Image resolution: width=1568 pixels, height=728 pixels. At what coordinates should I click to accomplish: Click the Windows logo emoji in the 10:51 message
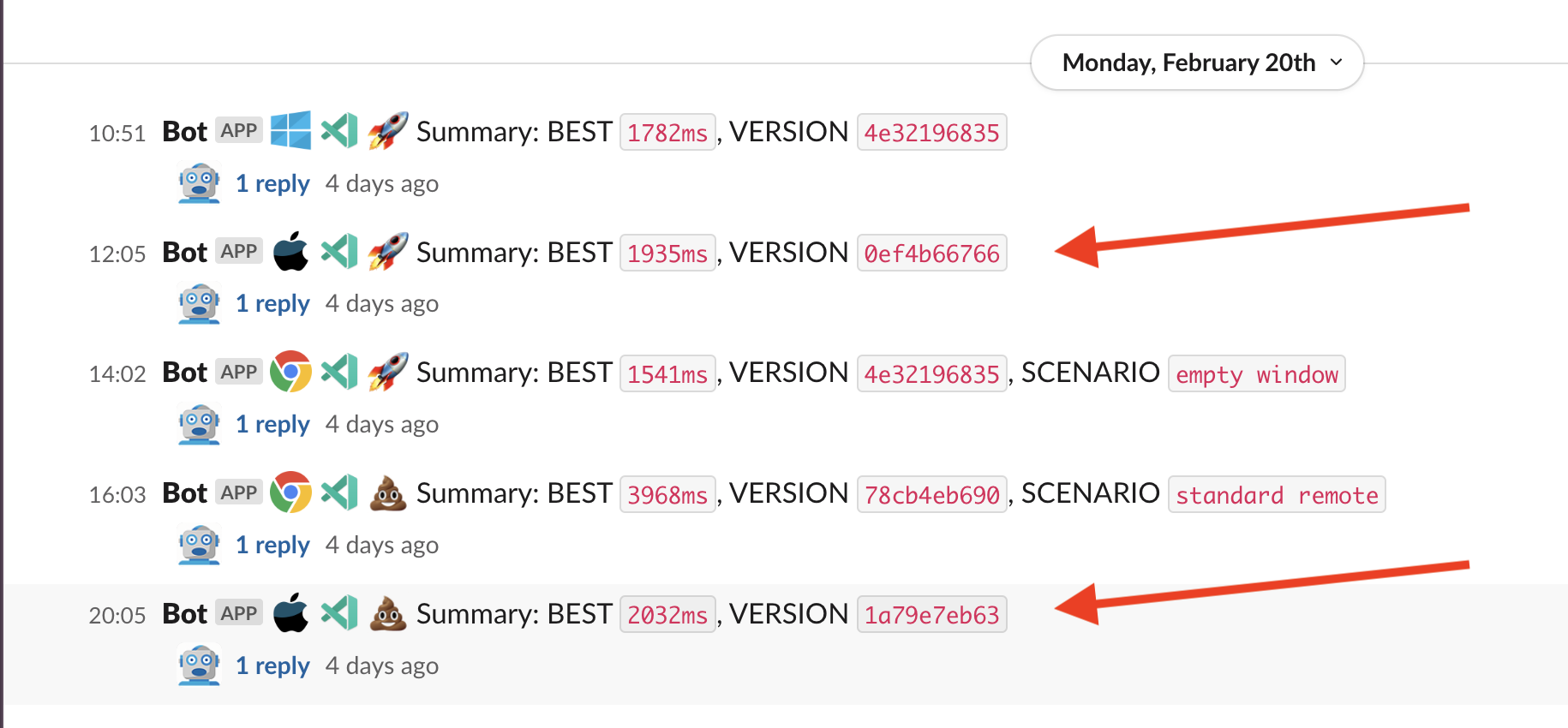tap(291, 131)
